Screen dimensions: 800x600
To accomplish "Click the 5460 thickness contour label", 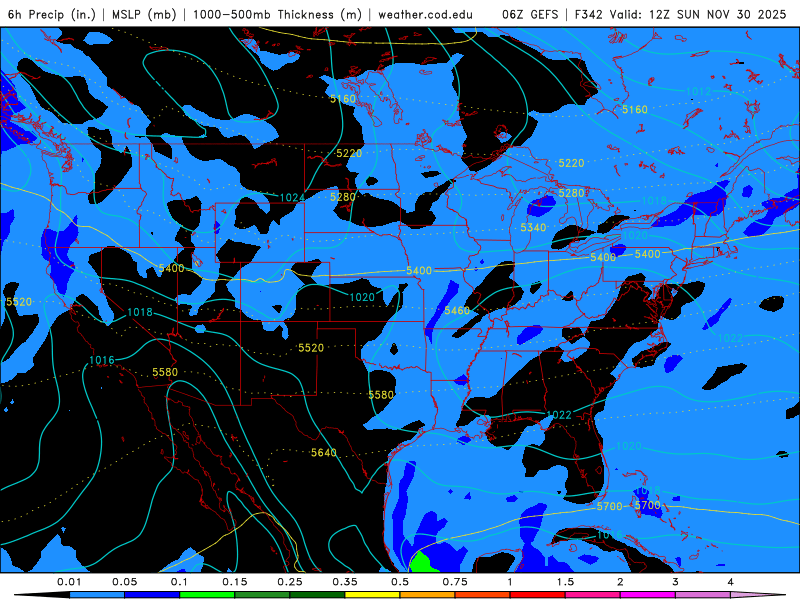I will [x=457, y=311].
